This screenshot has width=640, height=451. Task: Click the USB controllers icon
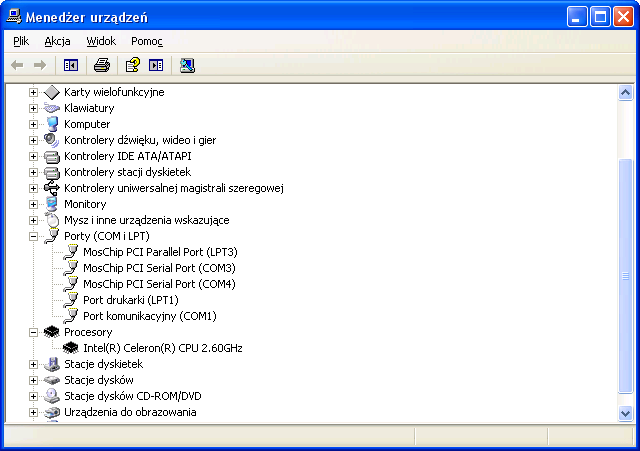point(51,188)
